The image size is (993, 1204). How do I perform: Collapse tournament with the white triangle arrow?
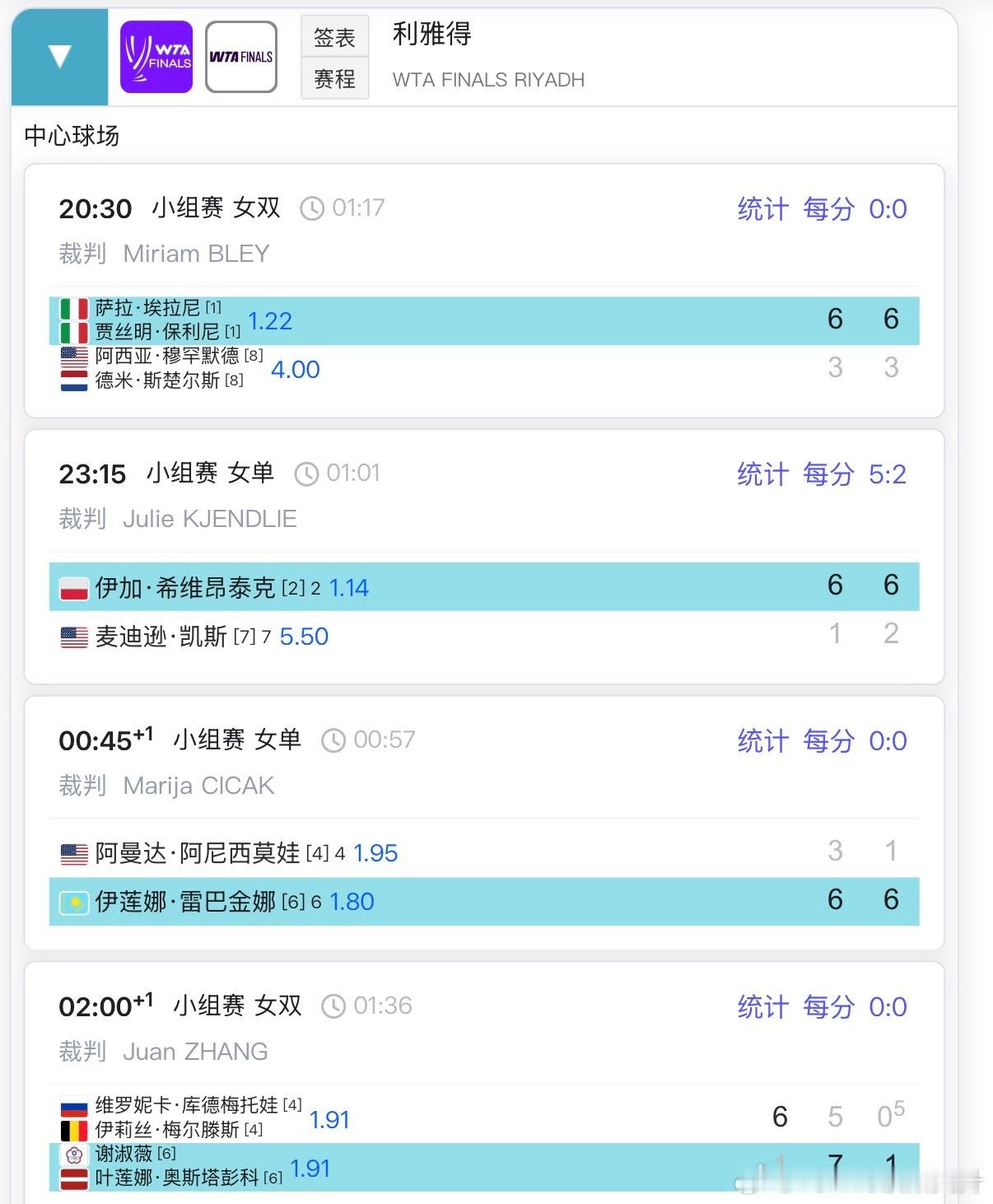60,57
